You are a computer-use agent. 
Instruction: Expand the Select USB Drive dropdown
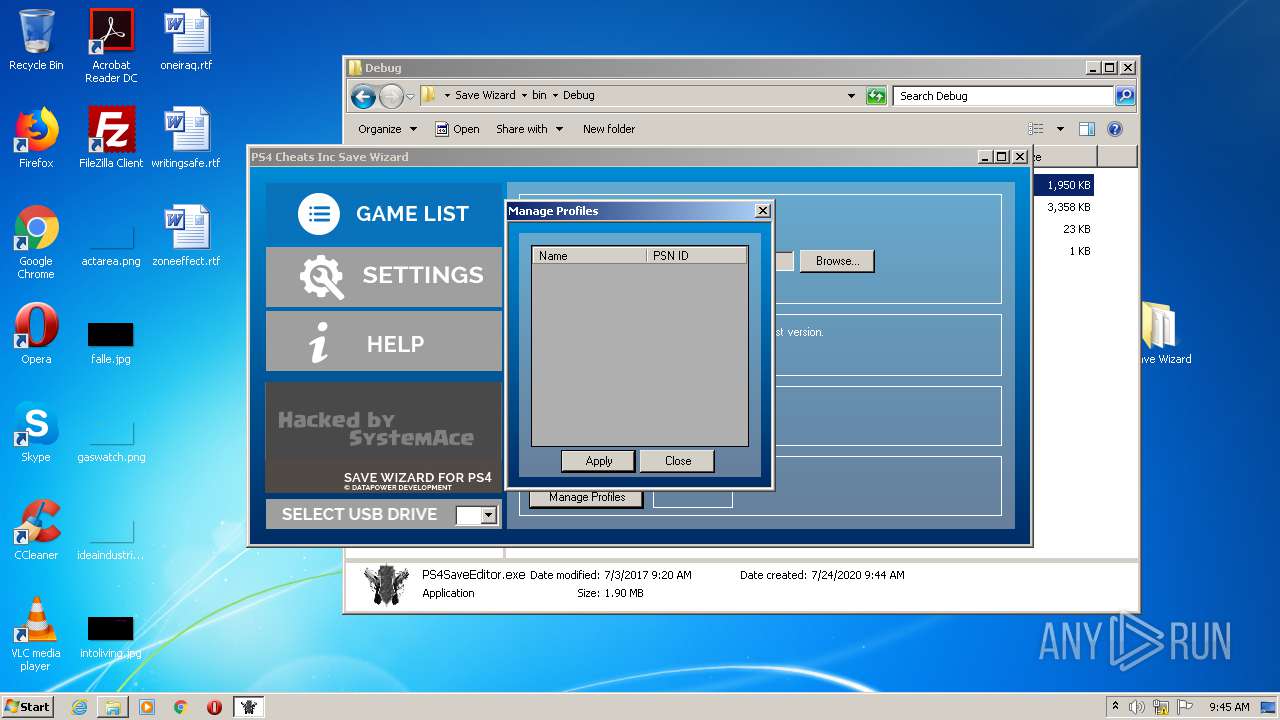tap(488, 515)
